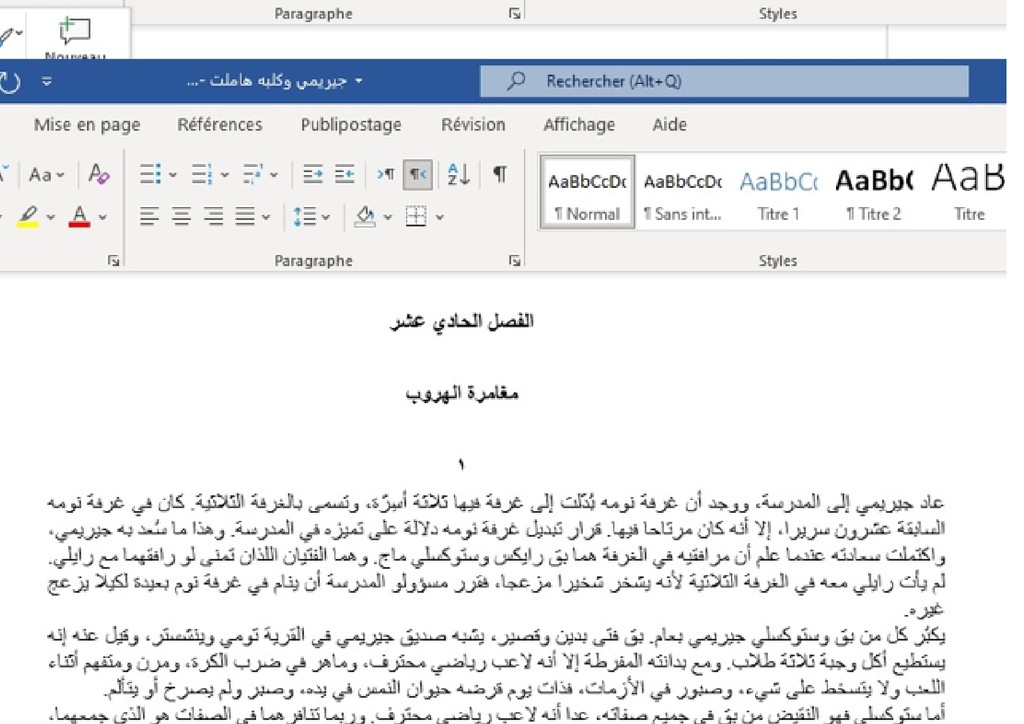Click the subtitle "مغامرة الهروب"
This screenshot has height=724, width=1024.
coord(462,394)
